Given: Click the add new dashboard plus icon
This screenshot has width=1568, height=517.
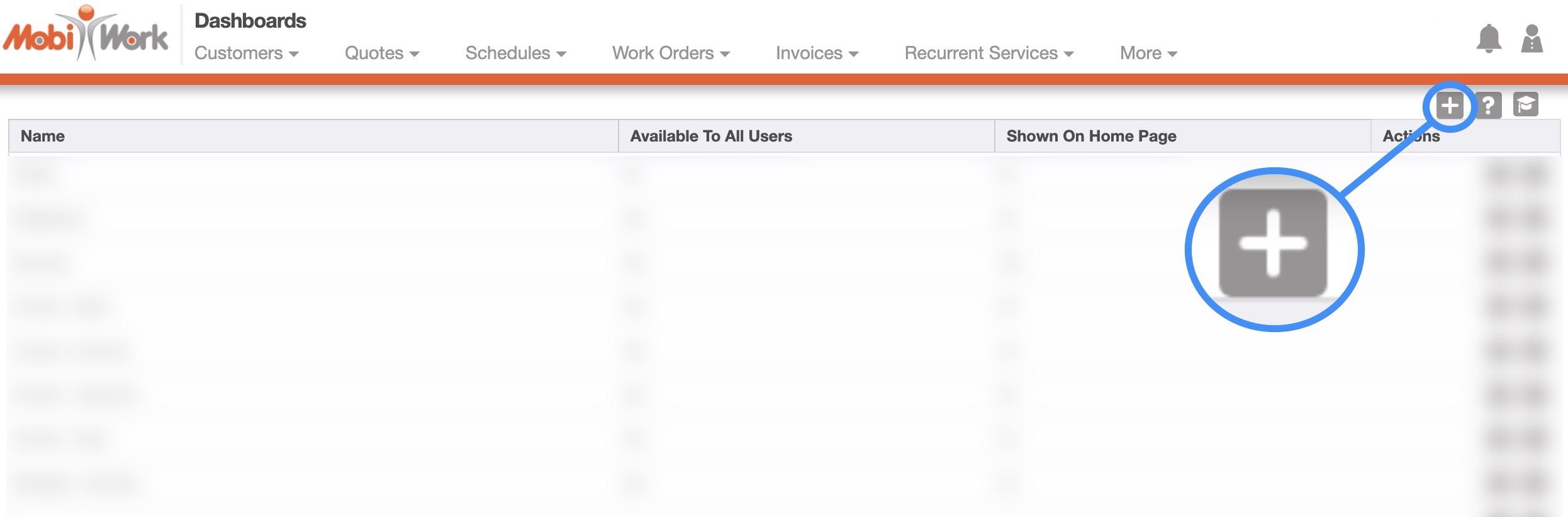Looking at the screenshot, I should pos(1450,106).
